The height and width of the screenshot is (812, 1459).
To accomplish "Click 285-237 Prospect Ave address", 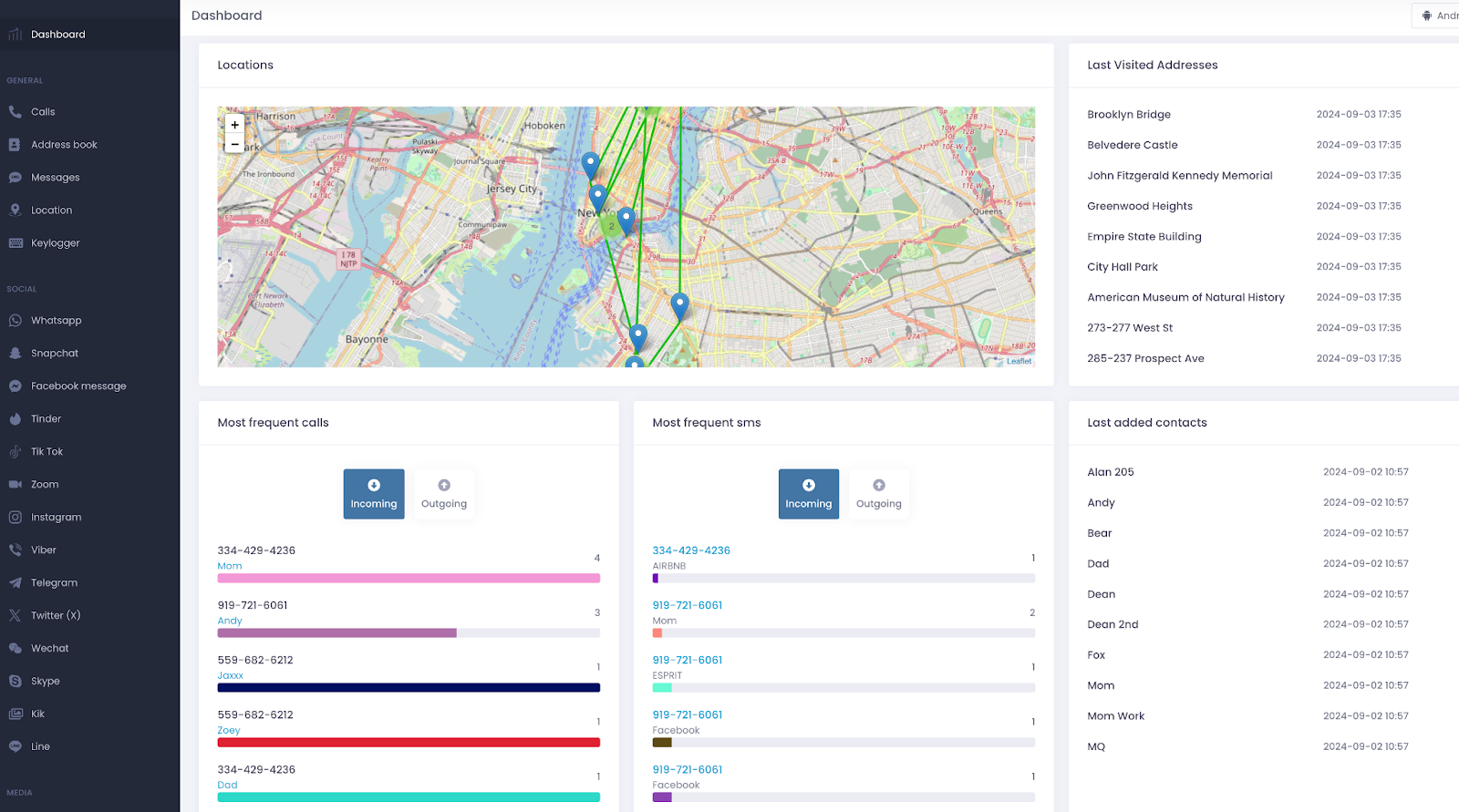I will (1145, 358).
